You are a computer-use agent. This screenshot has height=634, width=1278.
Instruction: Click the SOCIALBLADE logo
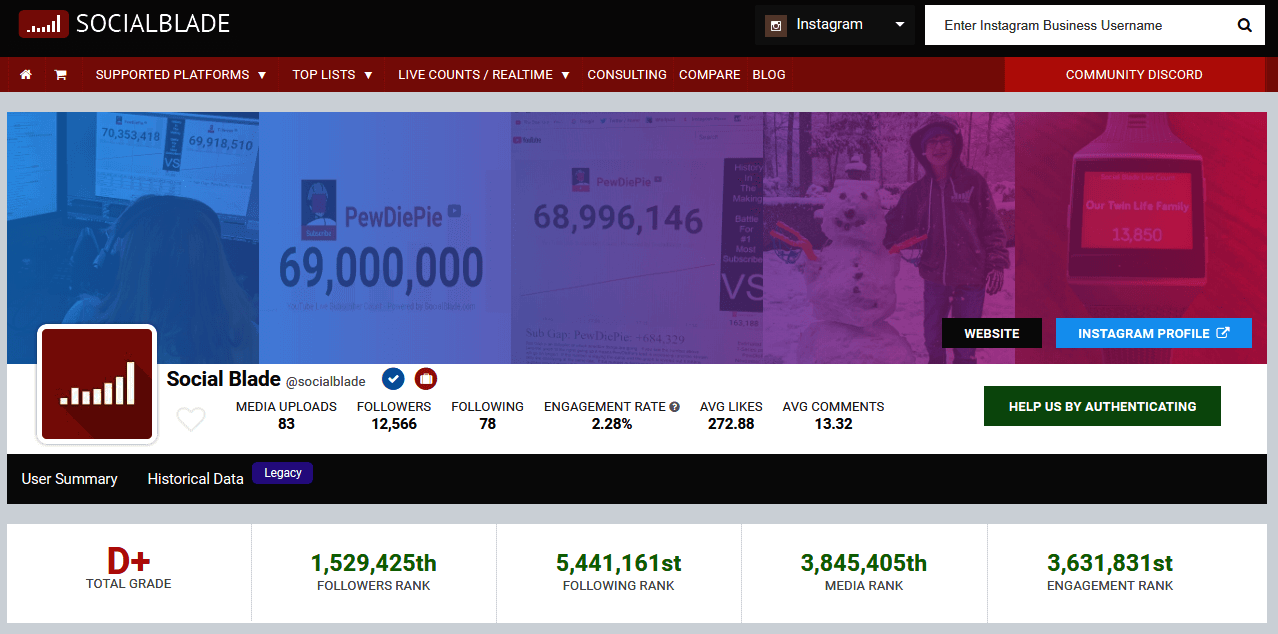[x=124, y=23]
